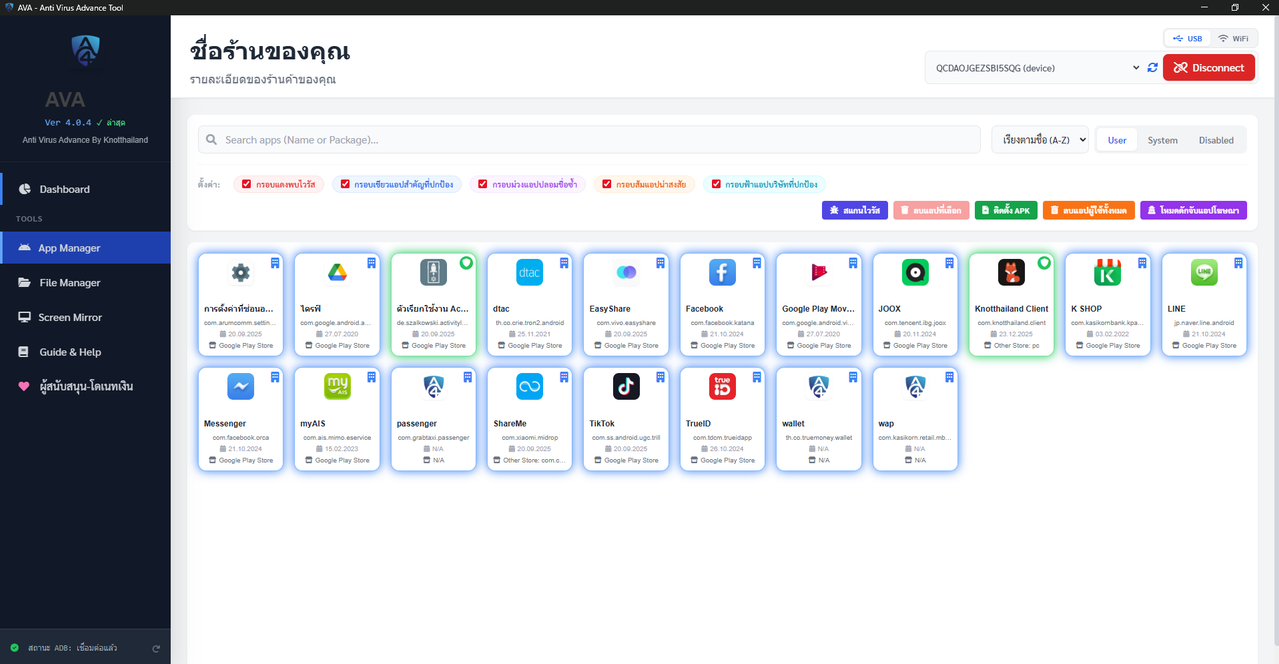Select App Manager in the sidebar

pos(86,248)
